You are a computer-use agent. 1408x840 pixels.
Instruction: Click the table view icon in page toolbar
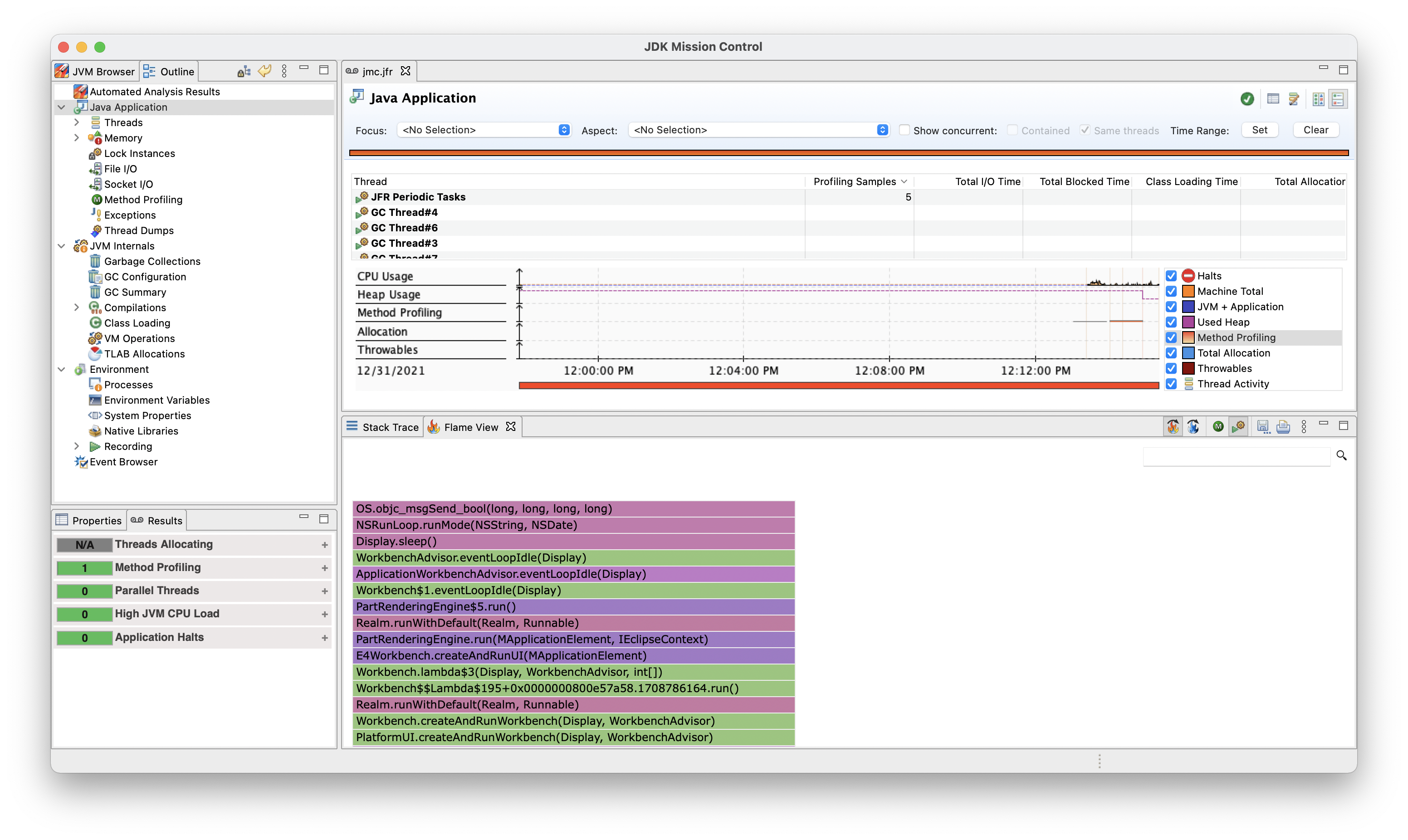(1273, 99)
